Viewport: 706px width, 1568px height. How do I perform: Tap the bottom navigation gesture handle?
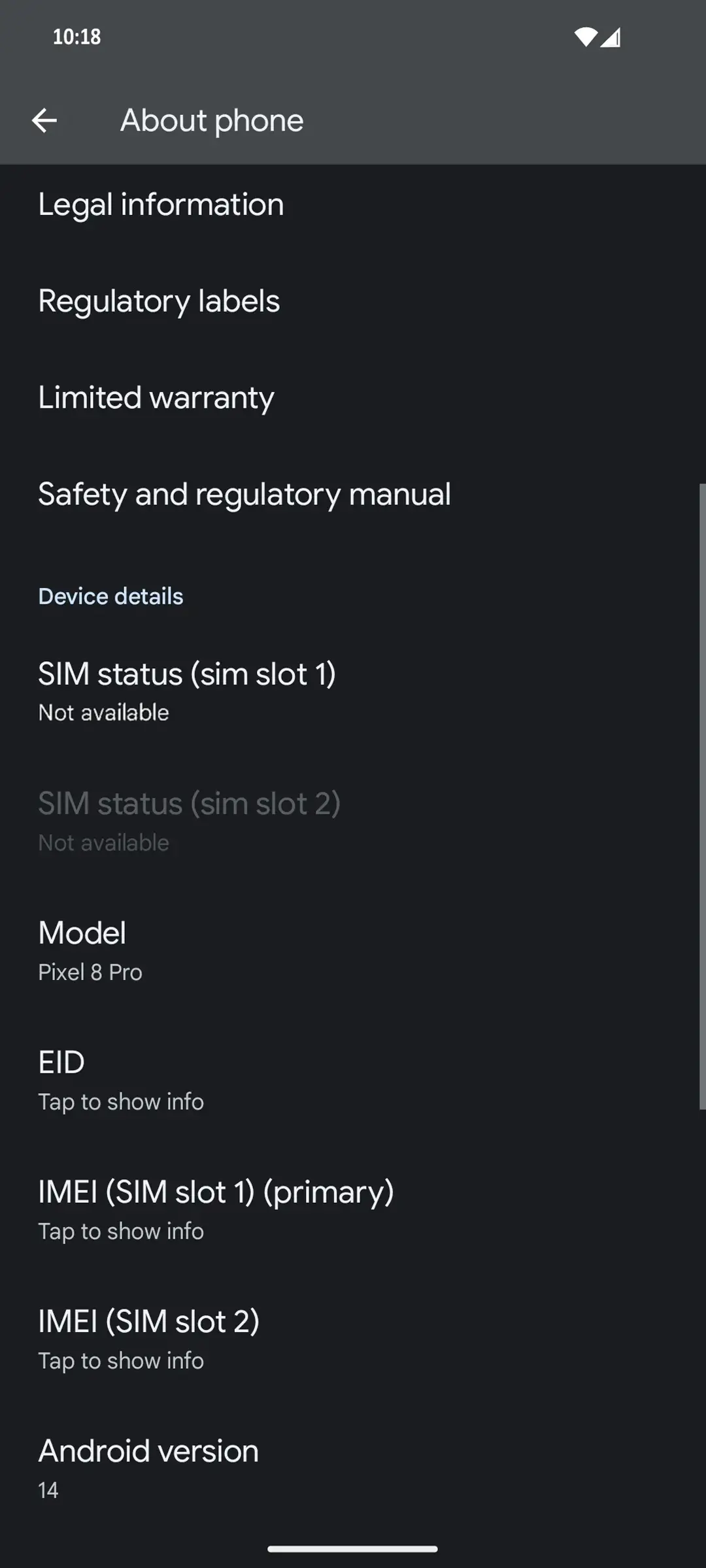[353, 1548]
